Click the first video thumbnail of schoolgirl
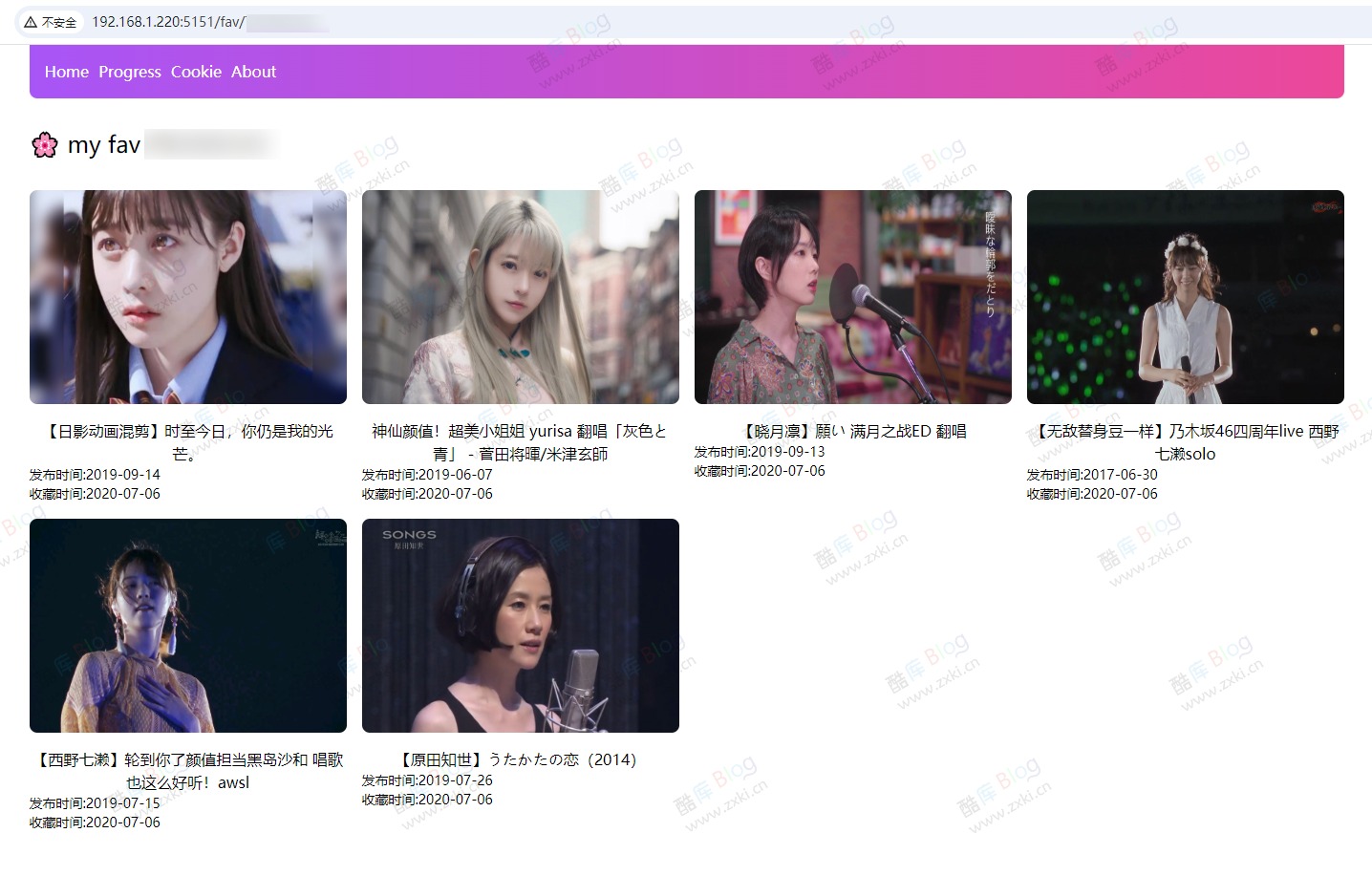Viewport: 1372px width, 876px height. (x=188, y=296)
